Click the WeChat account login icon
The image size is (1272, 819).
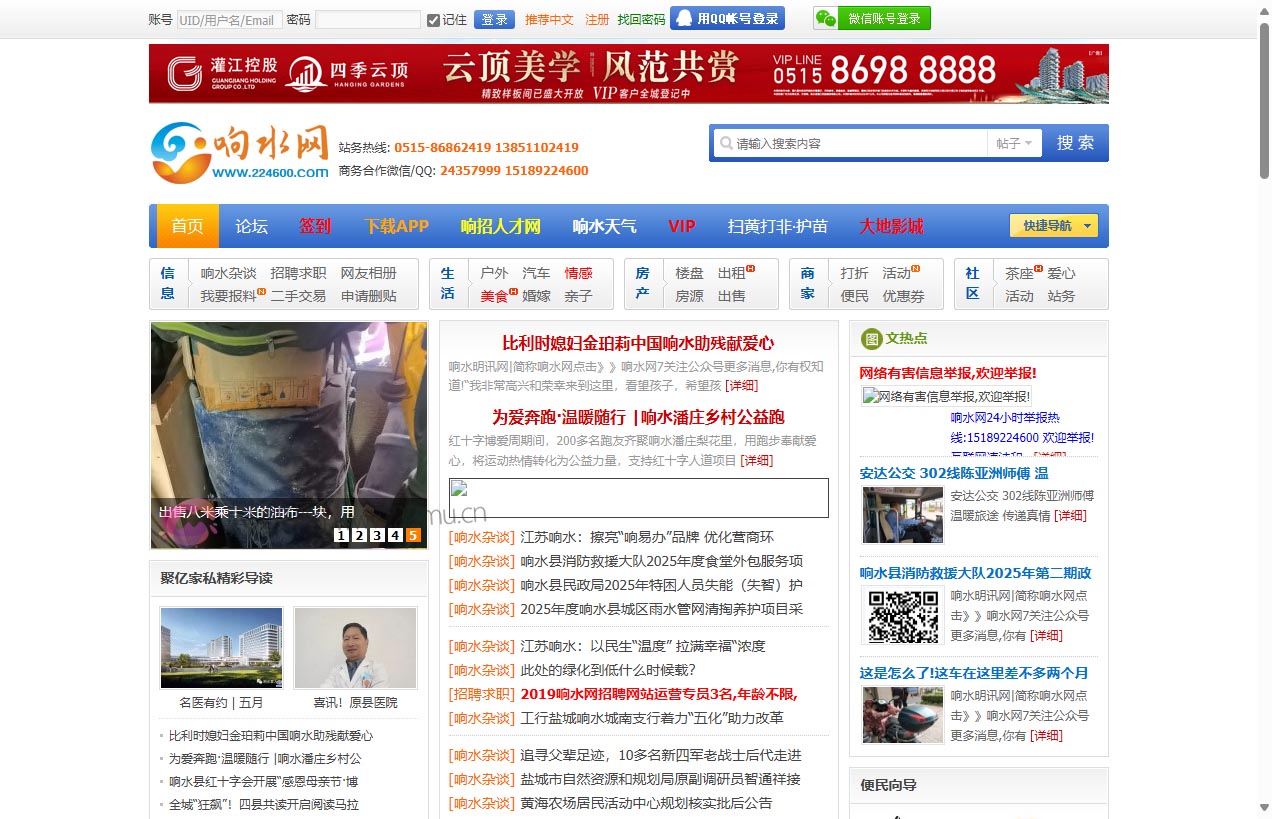[x=825, y=19]
